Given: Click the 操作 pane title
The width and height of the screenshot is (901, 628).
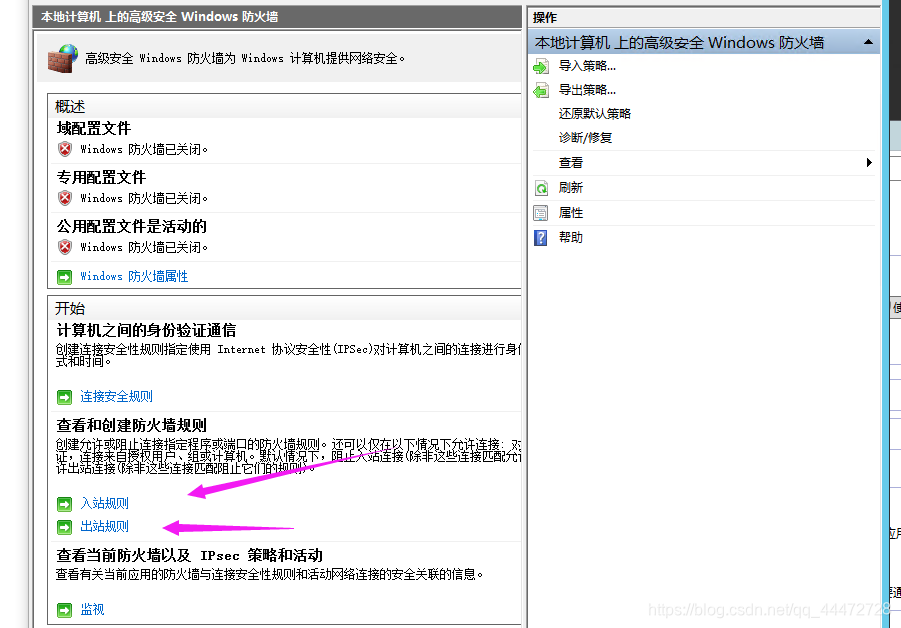Looking at the screenshot, I should click(545, 18).
